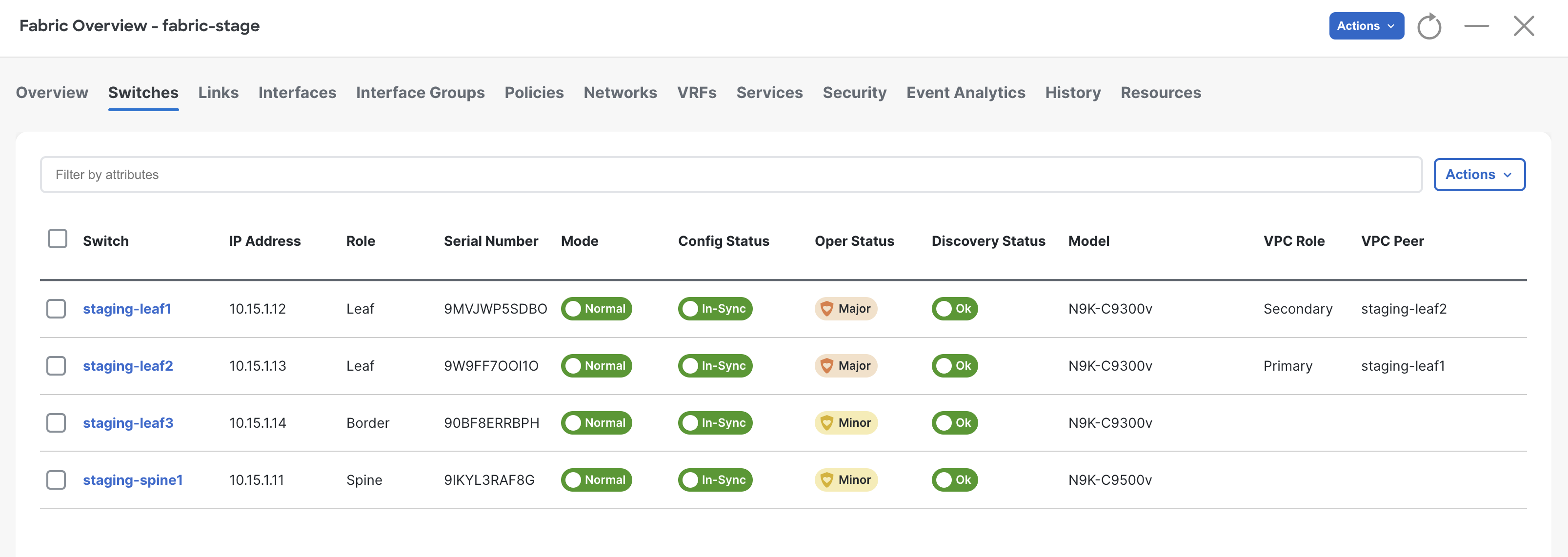Go to the Interfaces tab
1568x557 pixels.
297,93
